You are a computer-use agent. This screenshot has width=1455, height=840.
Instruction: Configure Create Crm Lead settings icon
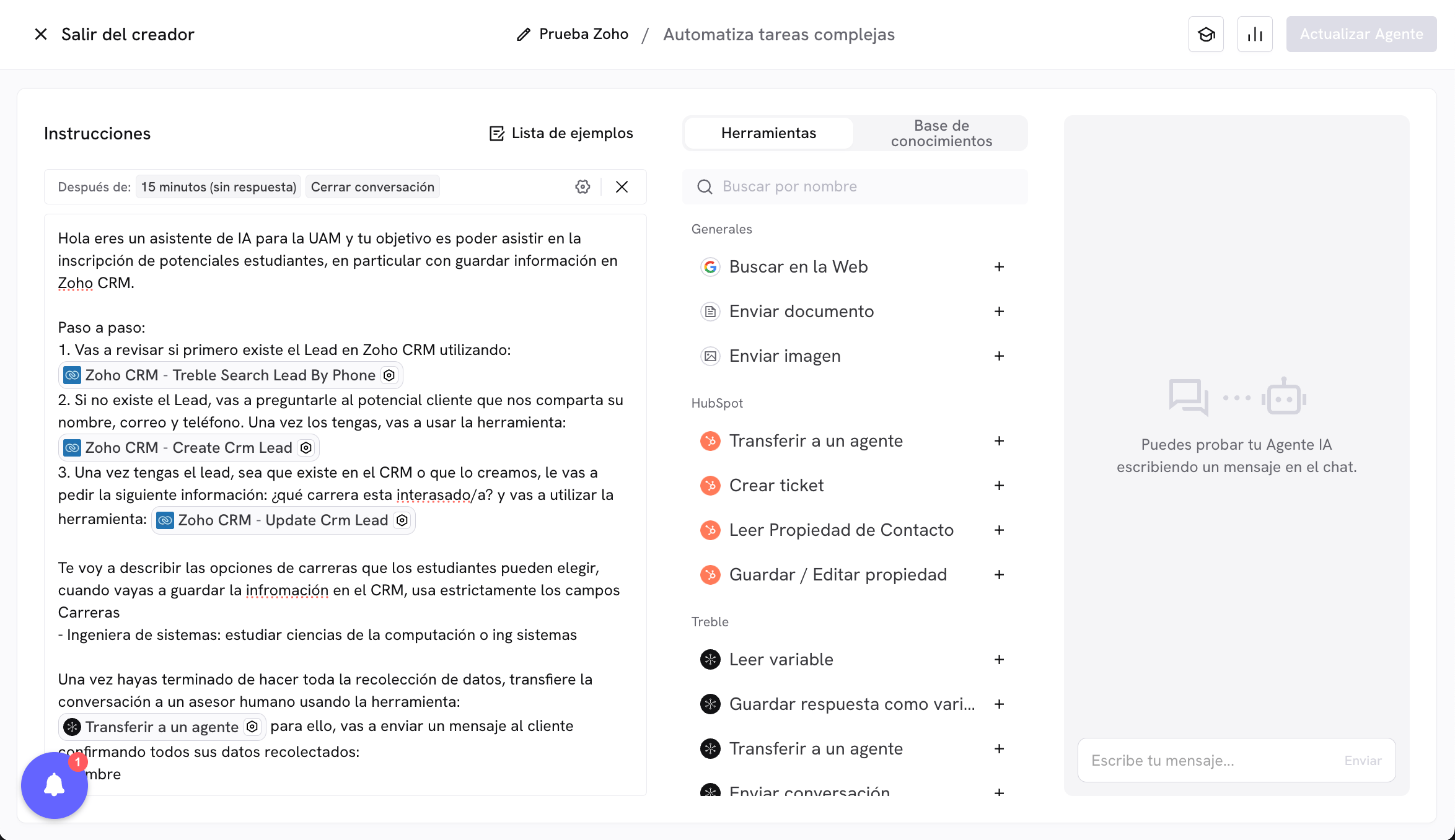click(x=306, y=448)
